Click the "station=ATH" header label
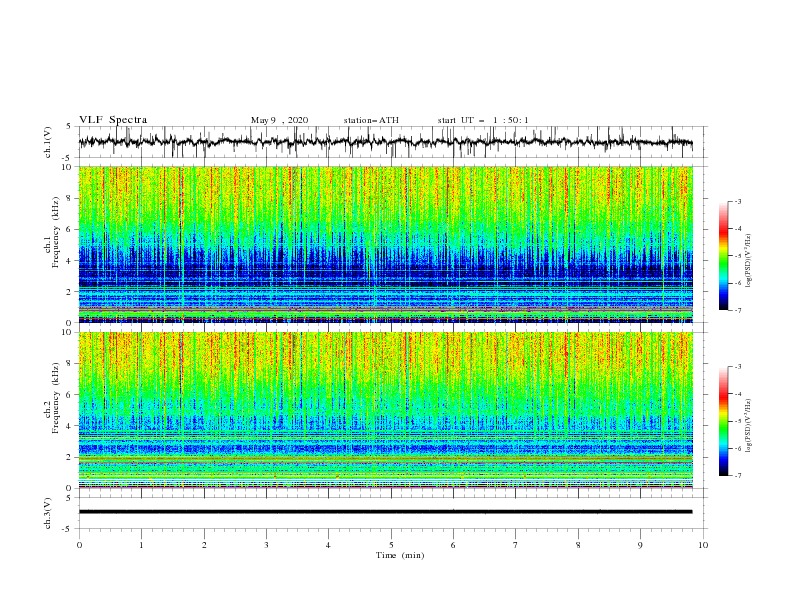Viewport: 792px width, 612px height. (371, 120)
